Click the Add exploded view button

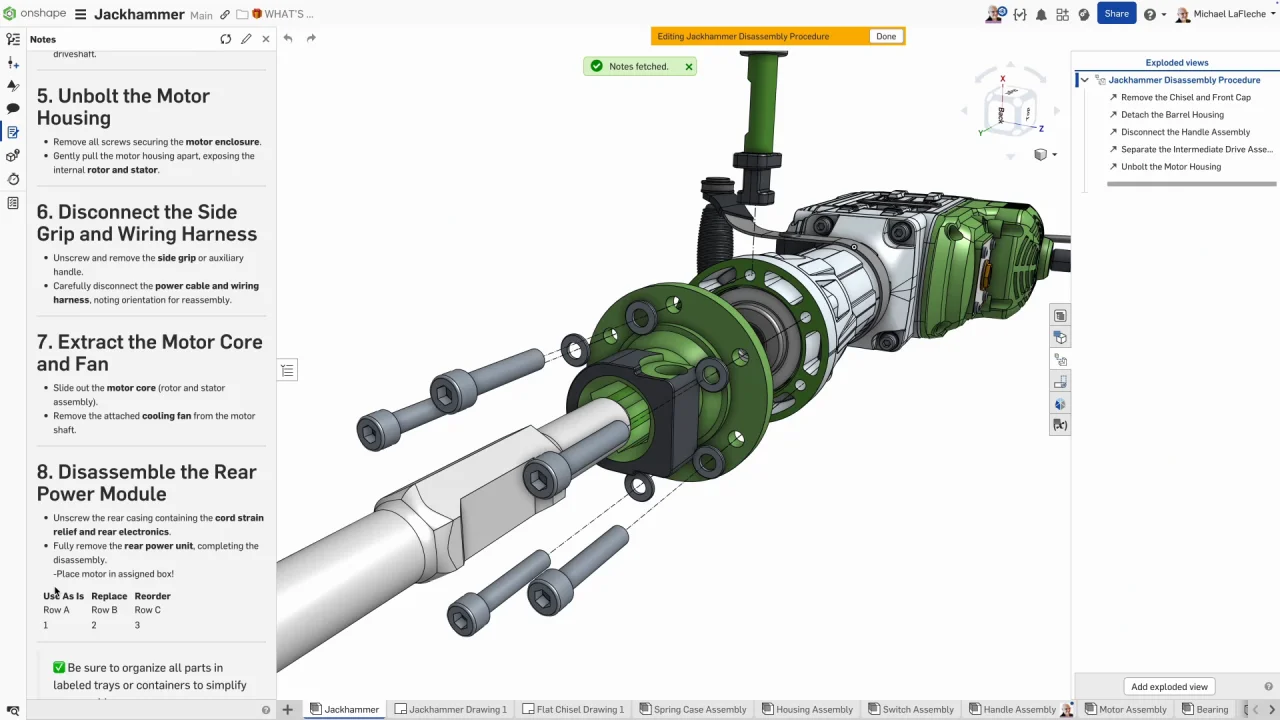1169,686
